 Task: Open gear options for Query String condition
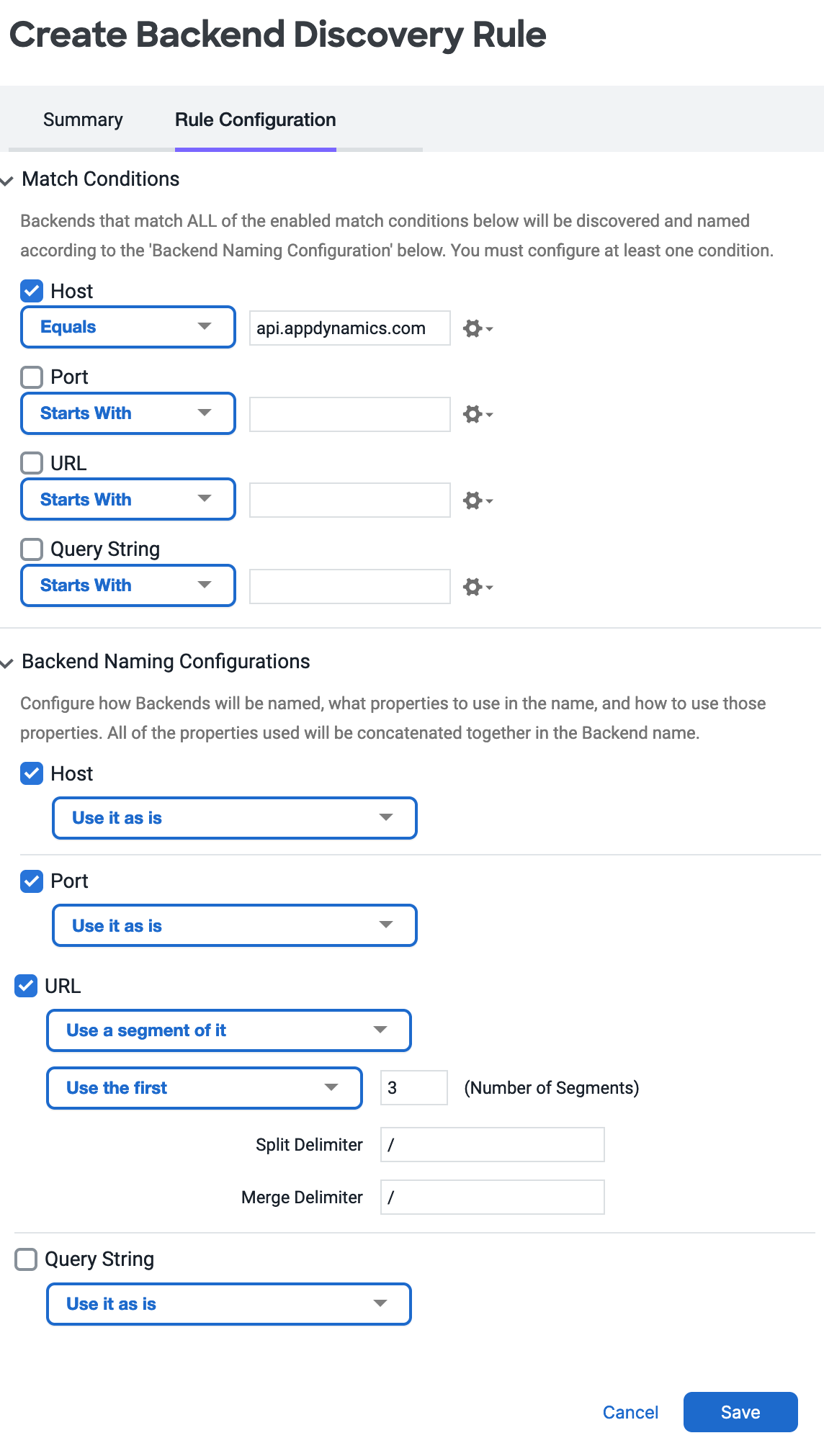477,587
